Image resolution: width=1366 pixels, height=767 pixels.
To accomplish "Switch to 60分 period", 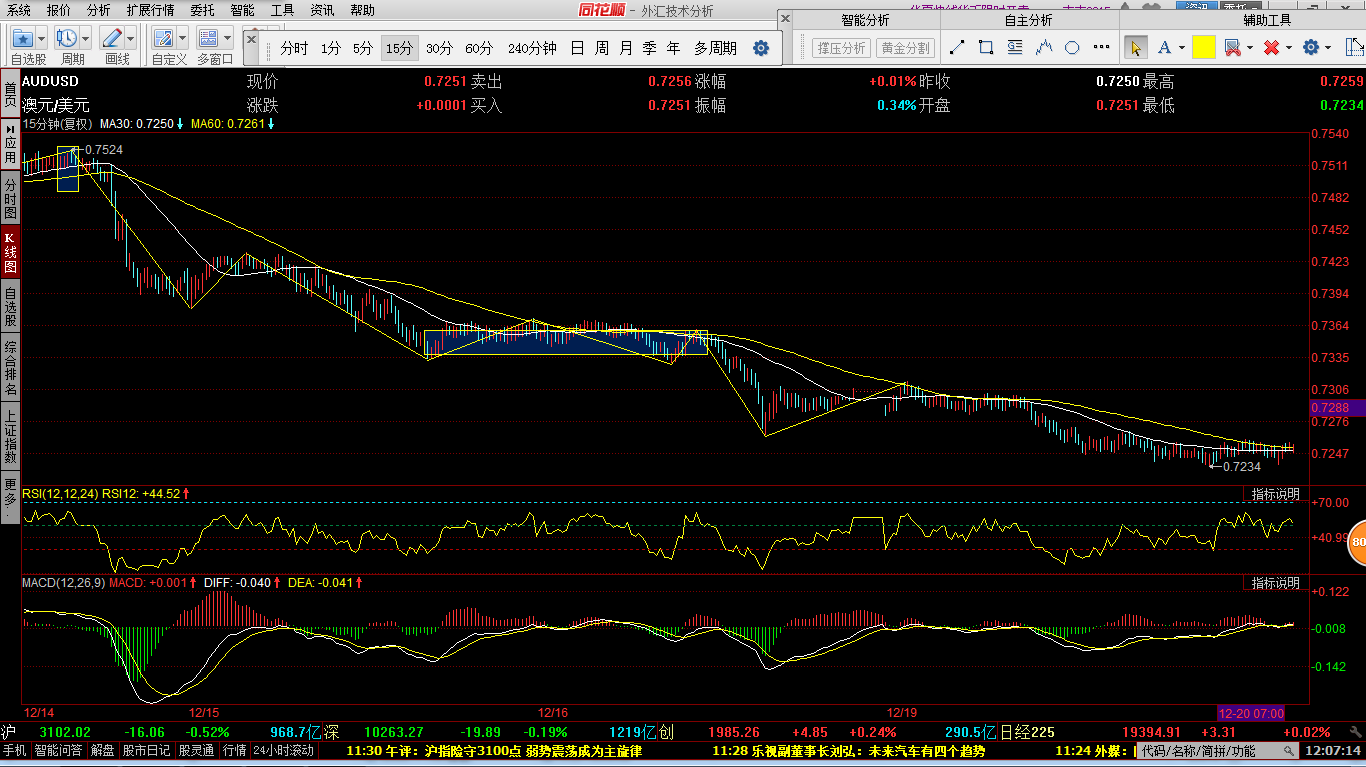I will [x=479, y=48].
